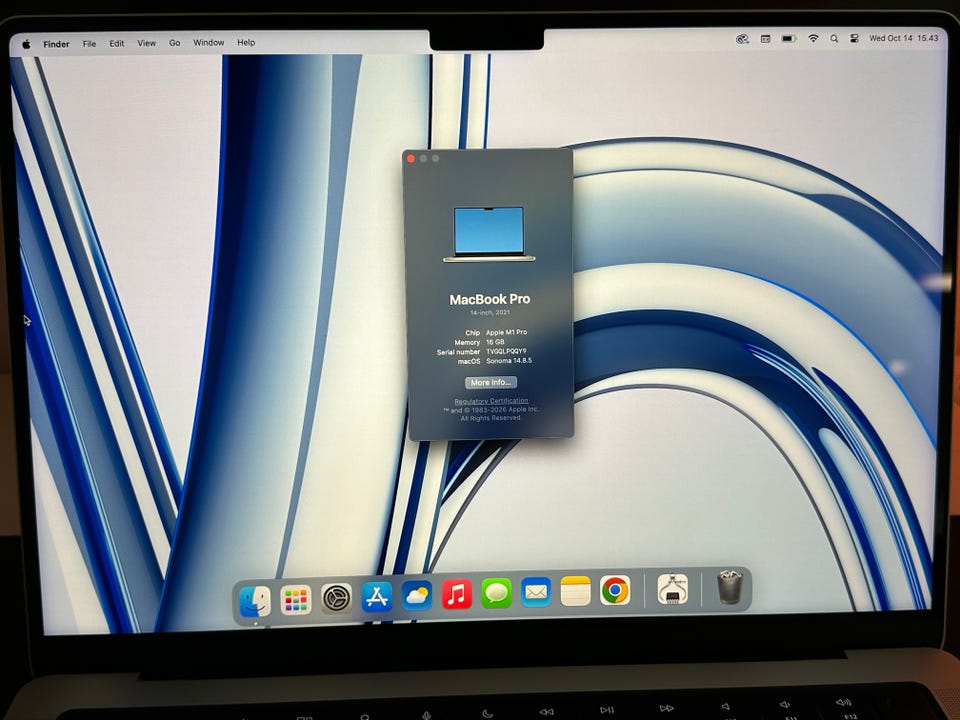Open the Regulatory Certification link
Image resolution: width=960 pixels, height=720 pixels.
tap(491, 401)
